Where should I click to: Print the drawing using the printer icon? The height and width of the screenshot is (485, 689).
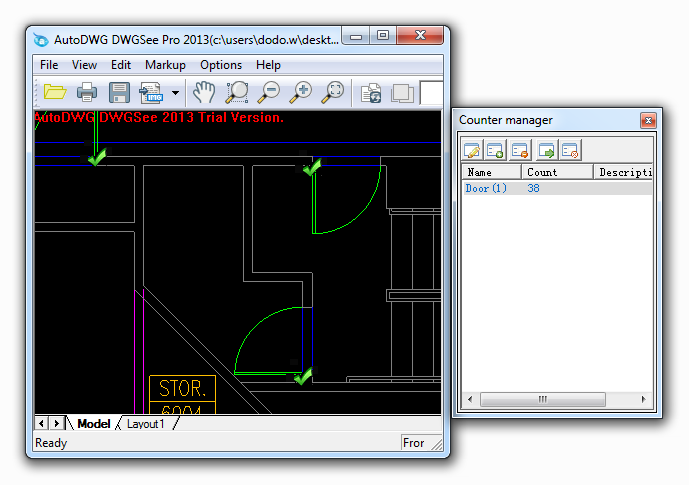pos(87,92)
